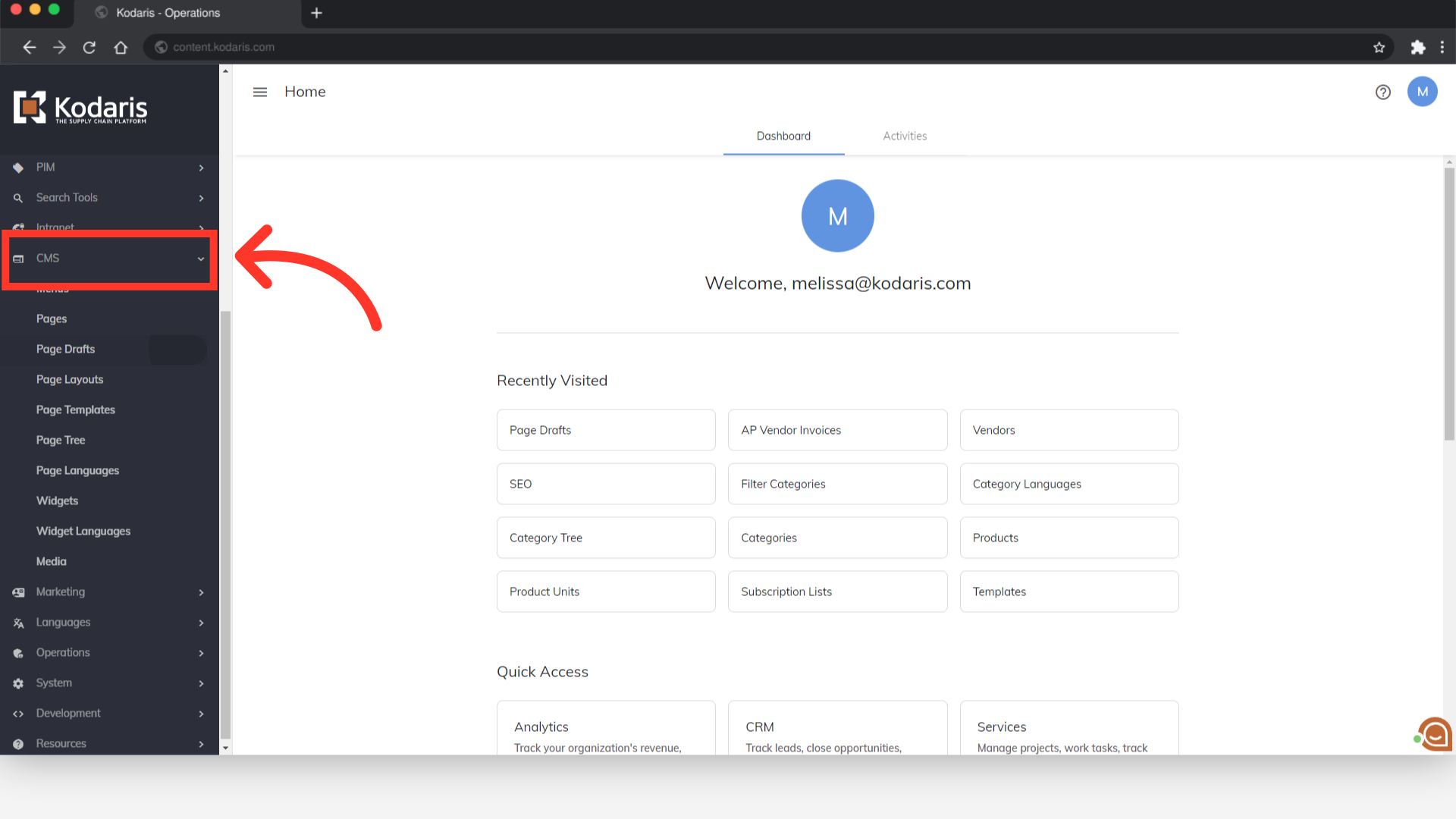Click the System gear icon in sidebar

18,683
